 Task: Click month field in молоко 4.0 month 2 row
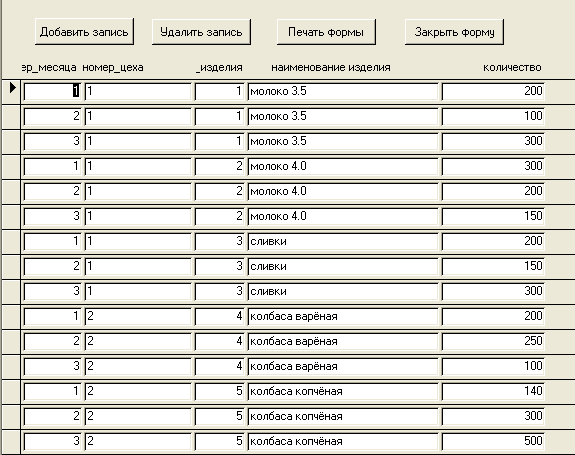pos(52,191)
